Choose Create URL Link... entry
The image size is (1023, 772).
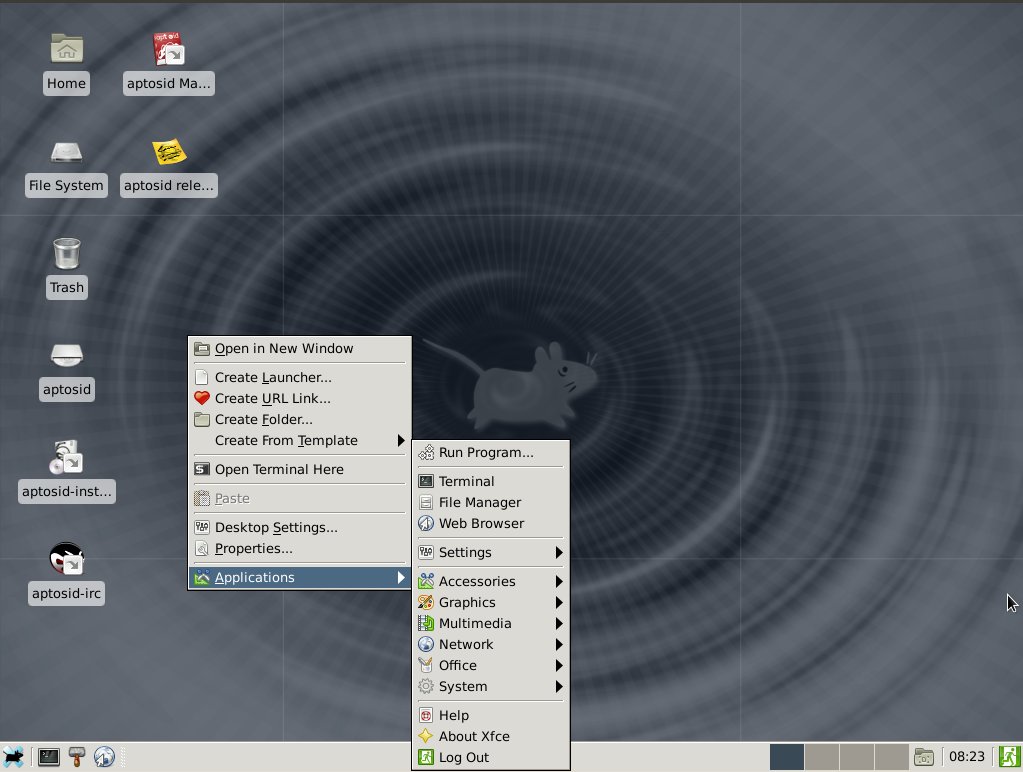[x=299, y=398]
